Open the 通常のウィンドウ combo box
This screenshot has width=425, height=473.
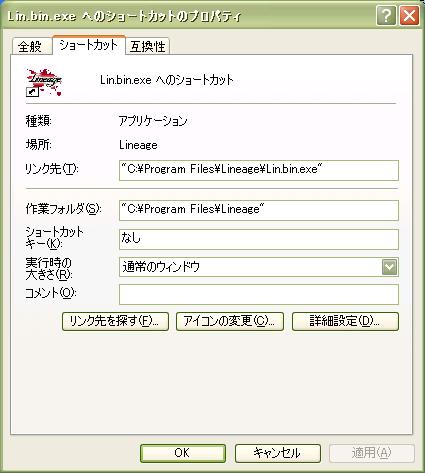click(x=259, y=267)
